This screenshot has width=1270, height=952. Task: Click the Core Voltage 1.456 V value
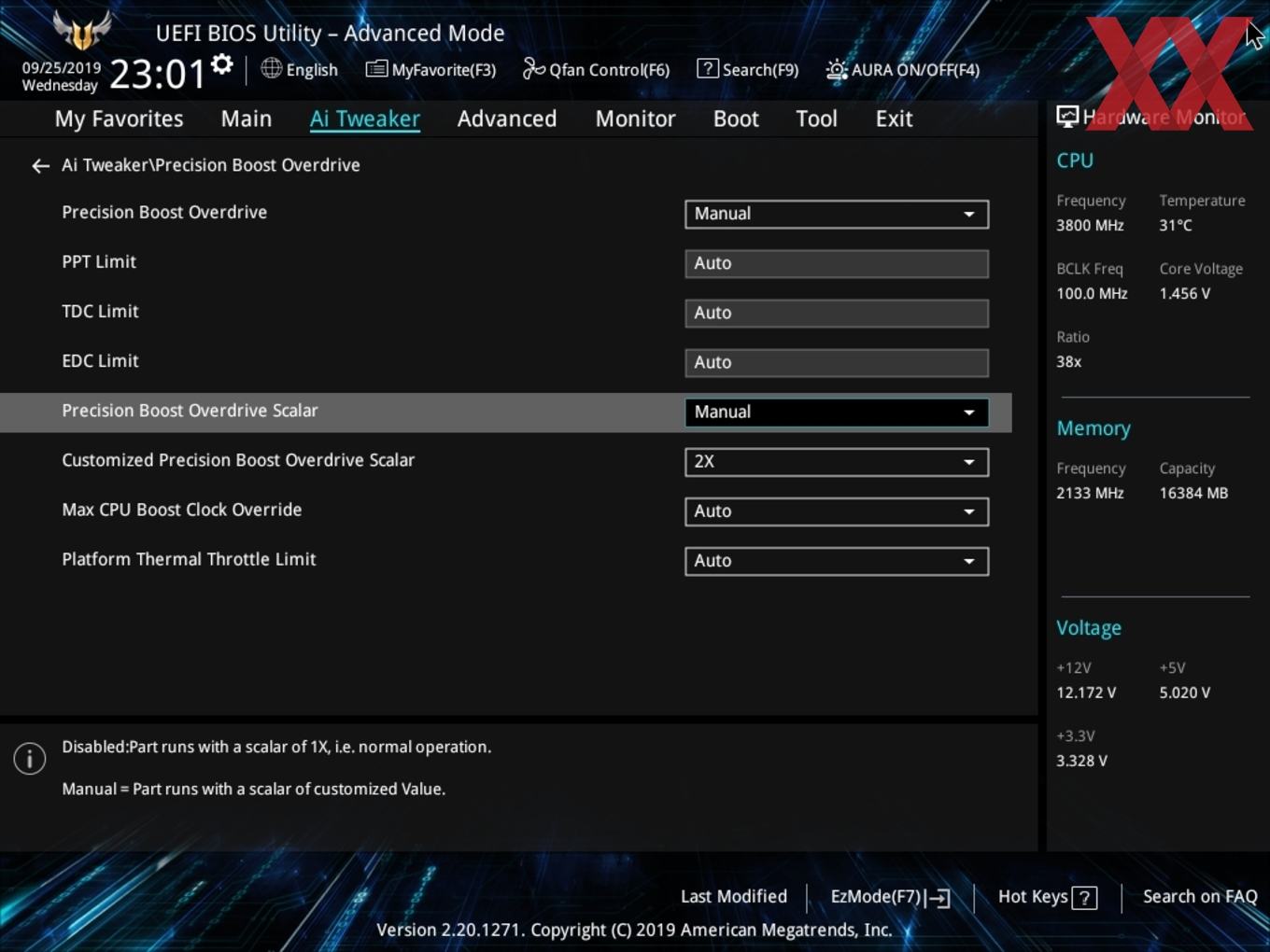tap(1185, 294)
